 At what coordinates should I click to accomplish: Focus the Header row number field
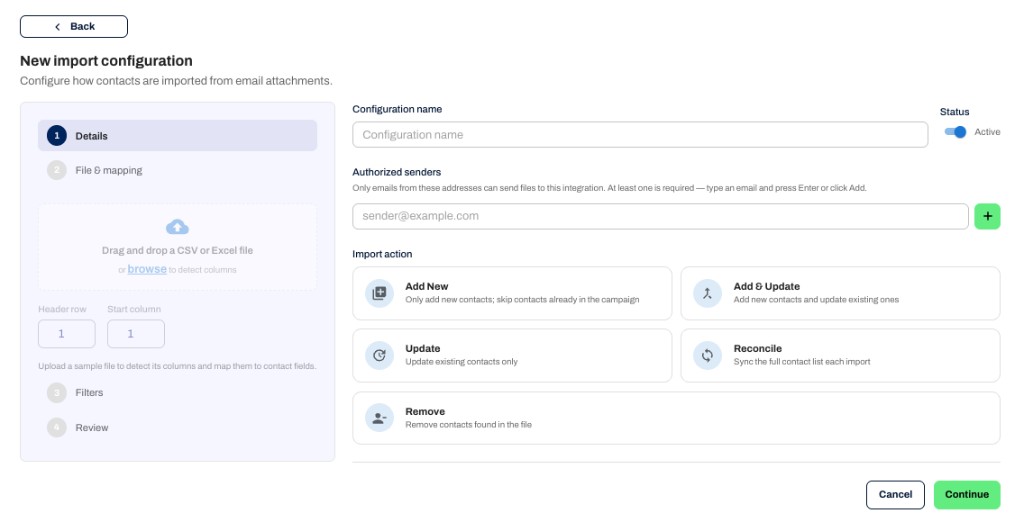click(x=67, y=334)
